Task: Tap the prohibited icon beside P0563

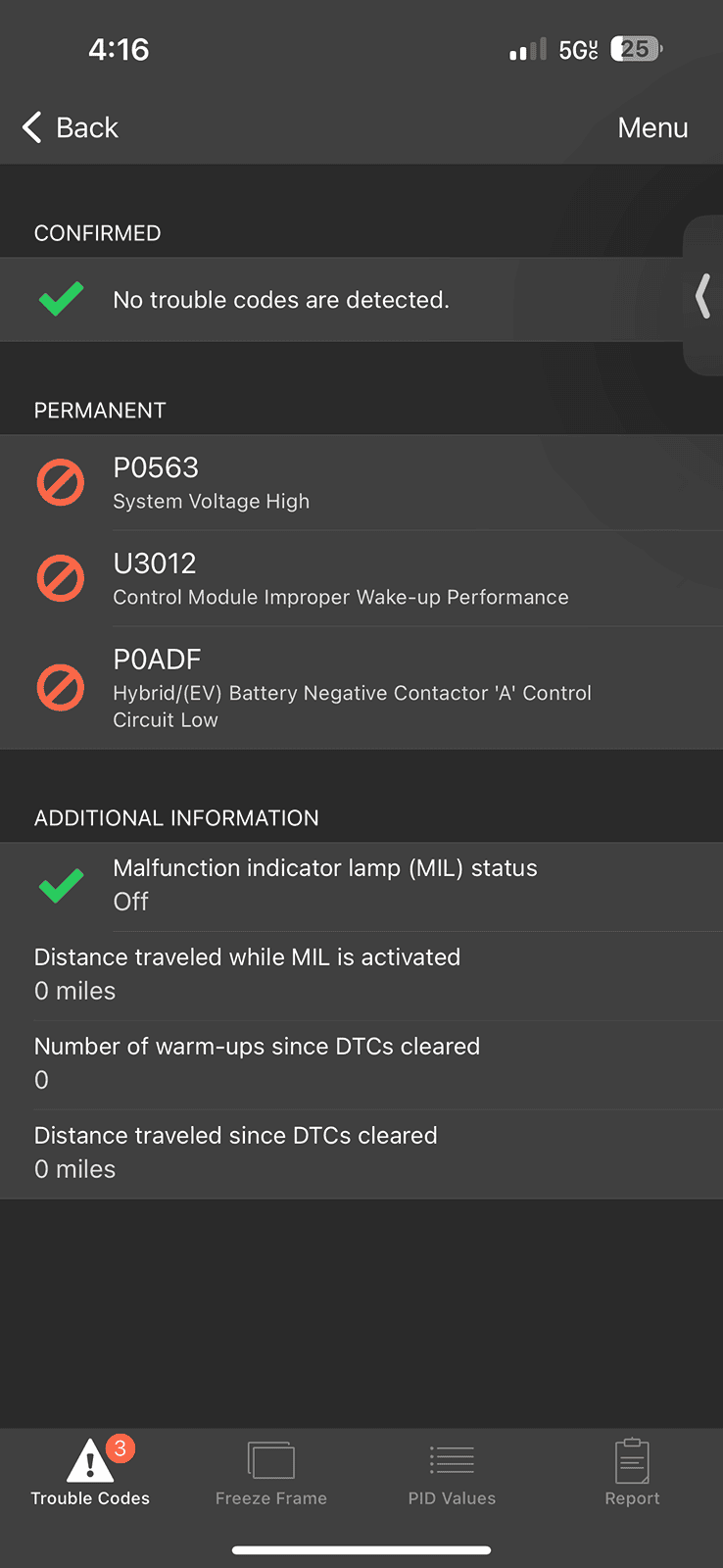Action: tap(61, 483)
